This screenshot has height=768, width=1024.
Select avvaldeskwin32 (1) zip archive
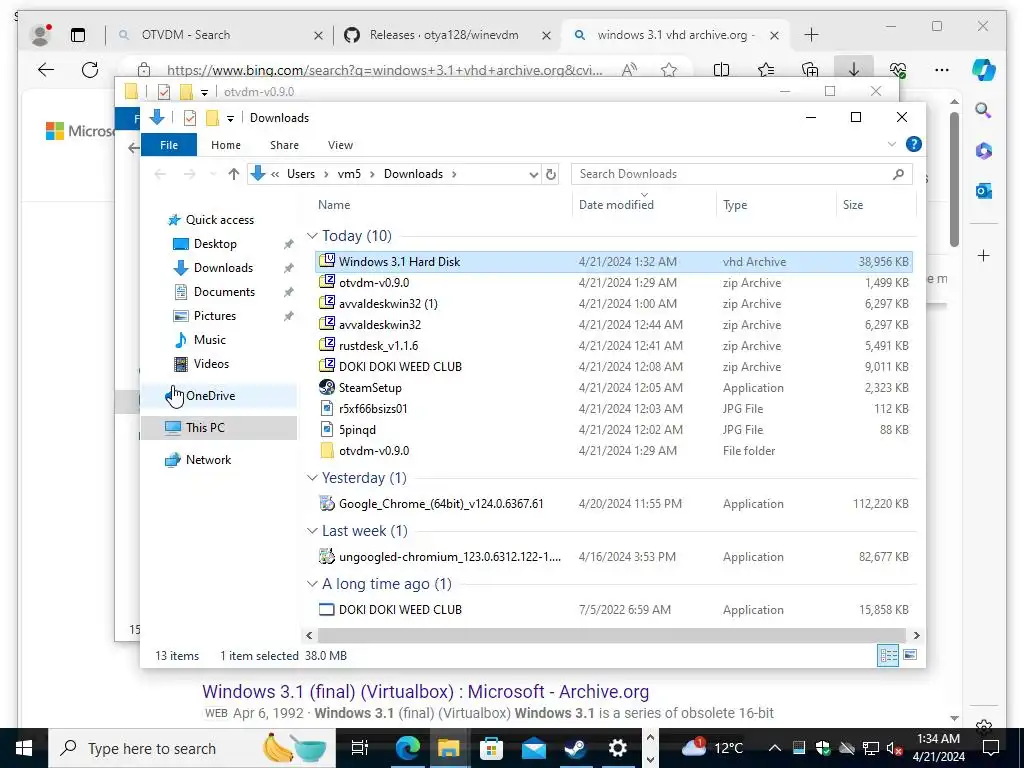388,304
